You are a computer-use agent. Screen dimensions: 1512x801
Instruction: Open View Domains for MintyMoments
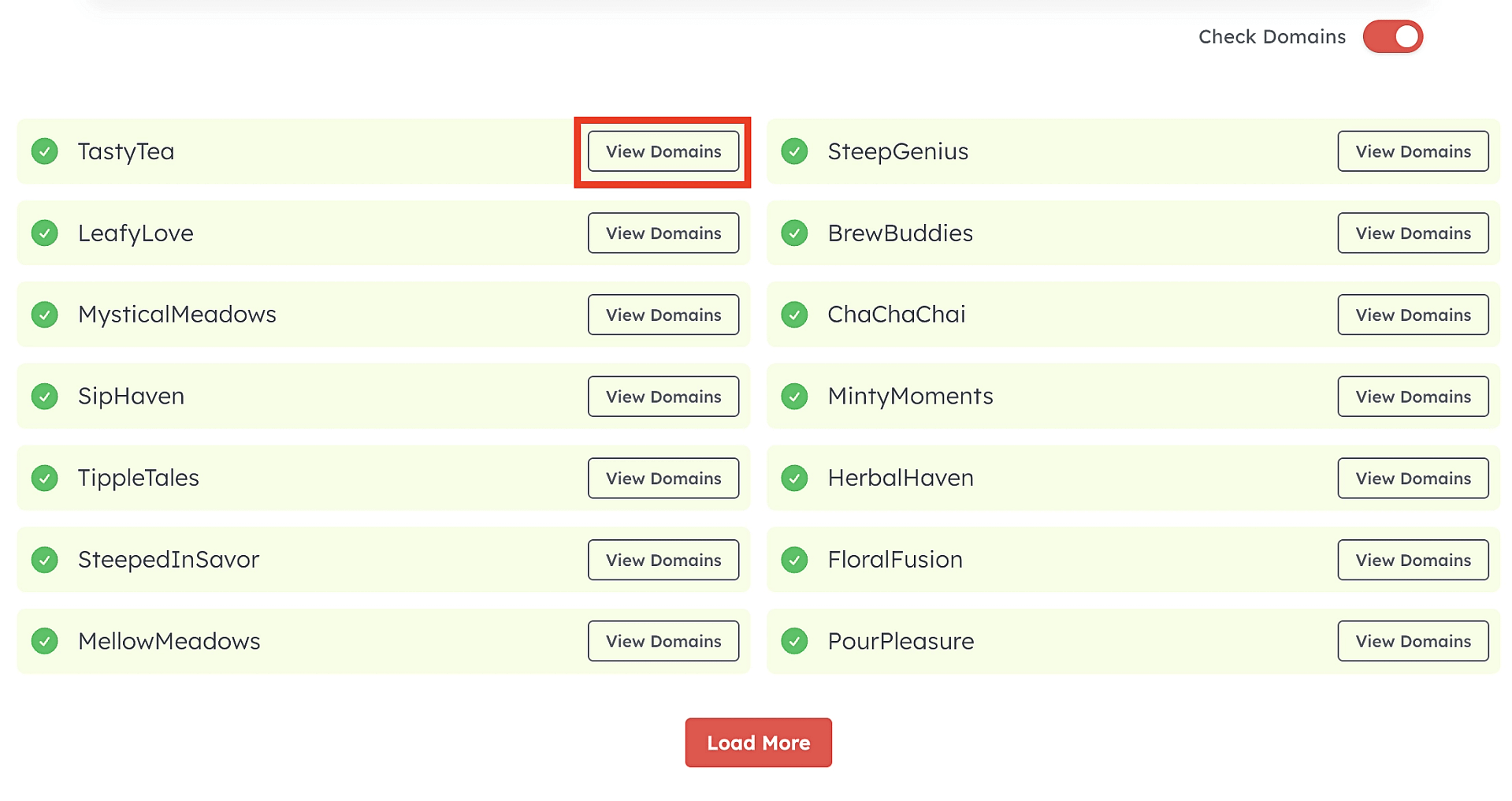click(1412, 397)
